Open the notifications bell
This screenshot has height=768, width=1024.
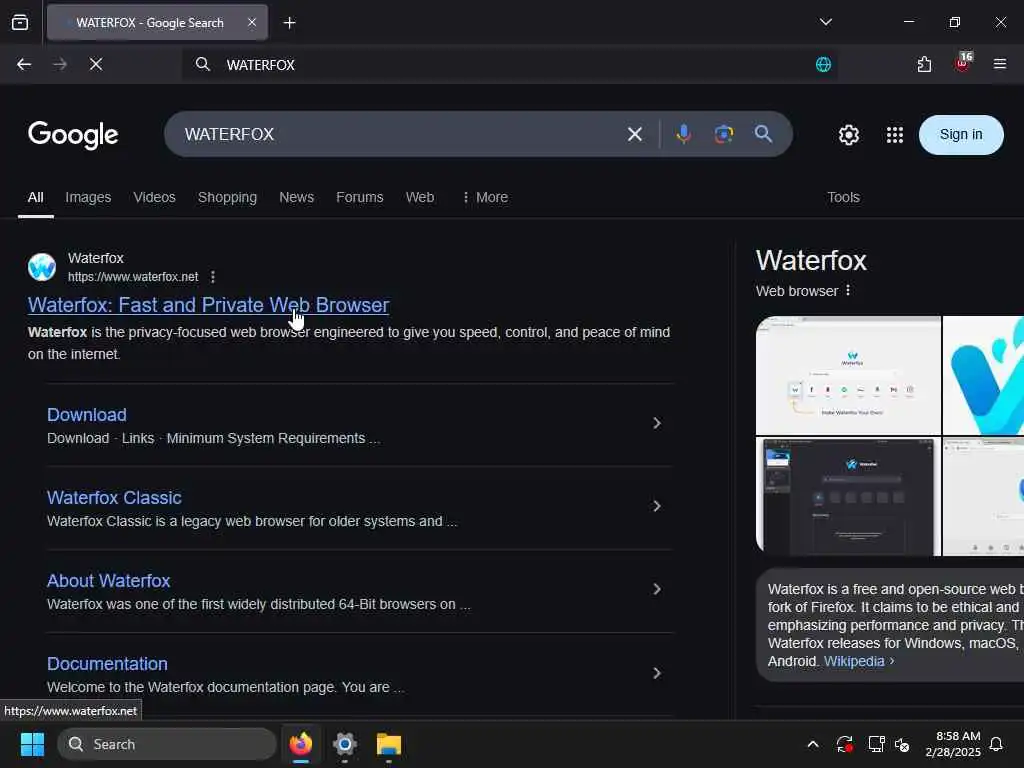coord(997,744)
